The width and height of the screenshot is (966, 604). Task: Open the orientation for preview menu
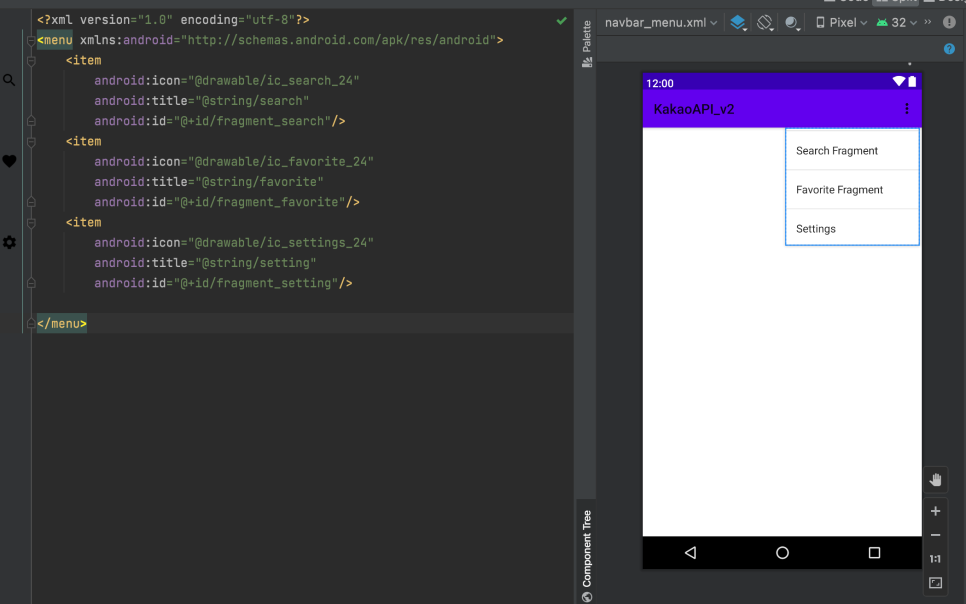click(765, 23)
